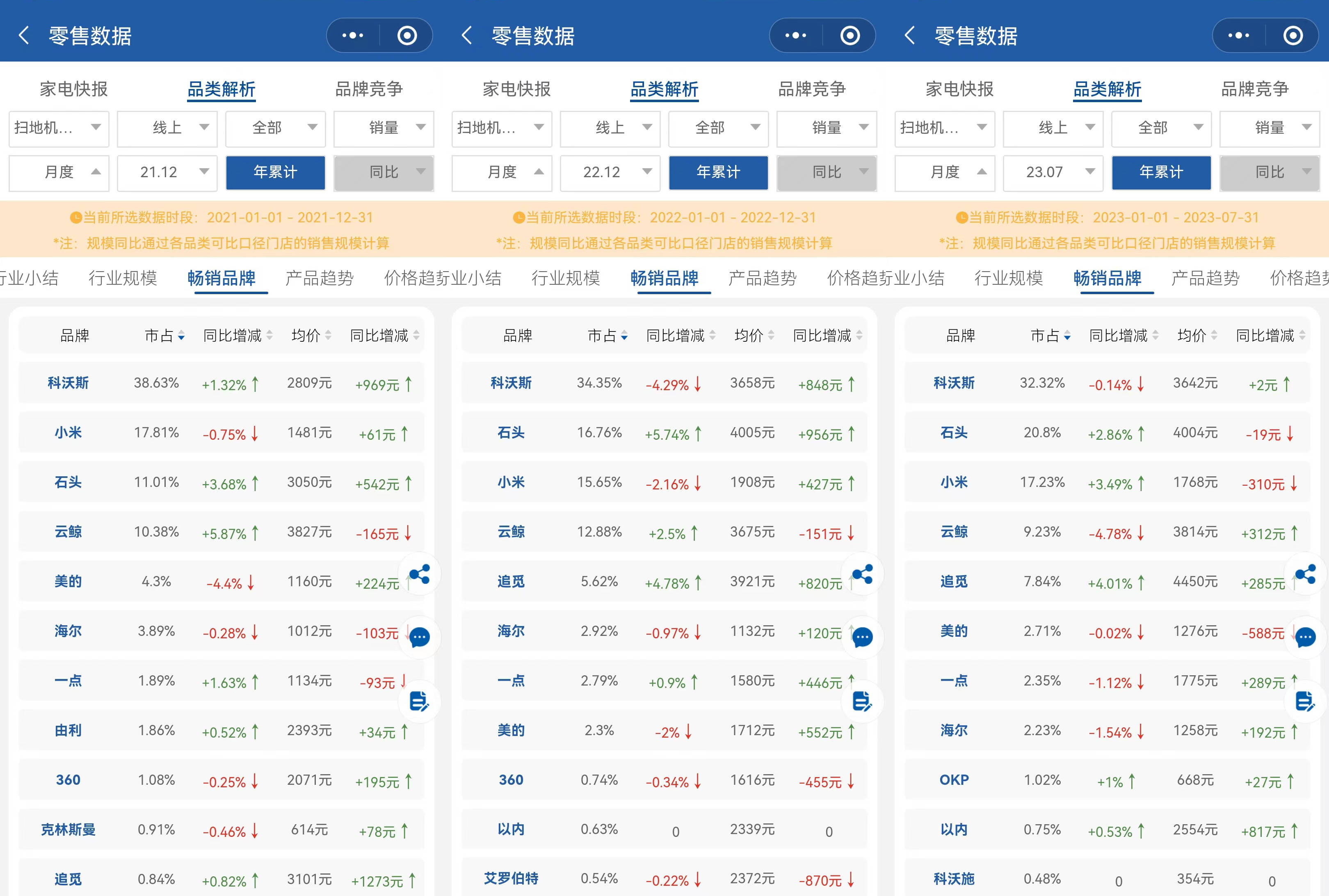Toggle 年累计 button in right panel
This screenshot has height=896, width=1329.
[1161, 172]
